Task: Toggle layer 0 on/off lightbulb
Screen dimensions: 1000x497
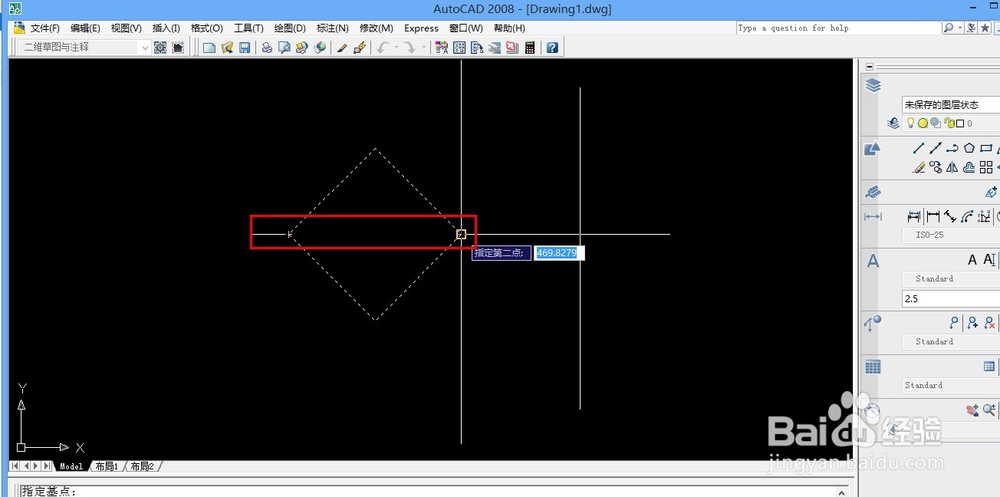Action: (x=910, y=122)
